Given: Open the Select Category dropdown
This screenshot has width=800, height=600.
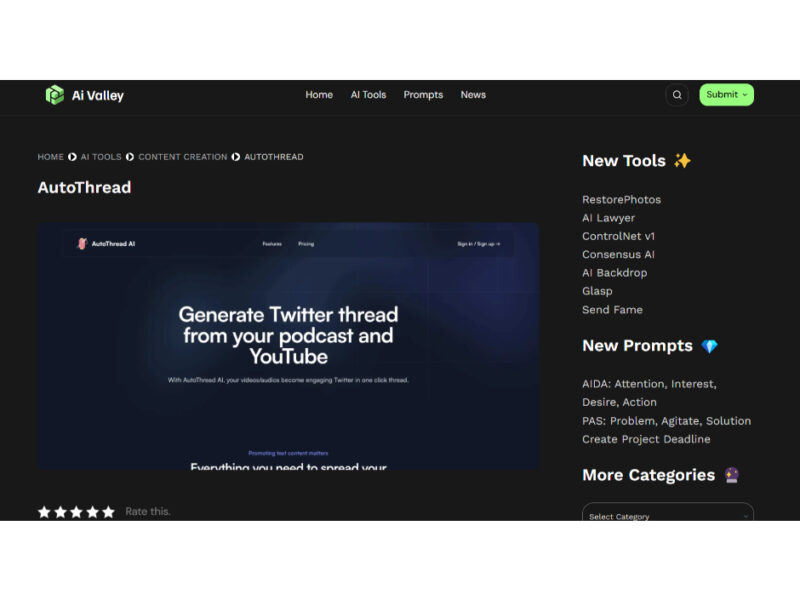Looking at the screenshot, I should (x=667, y=515).
